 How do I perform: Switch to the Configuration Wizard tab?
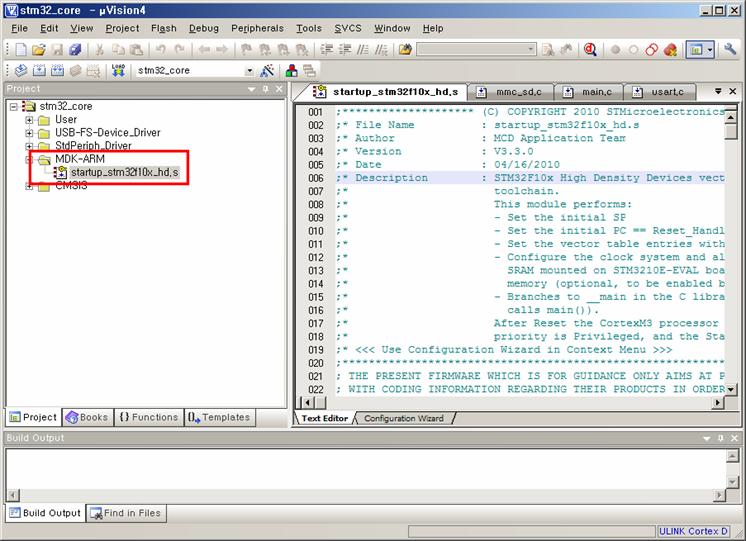pyautogui.click(x=403, y=418)
